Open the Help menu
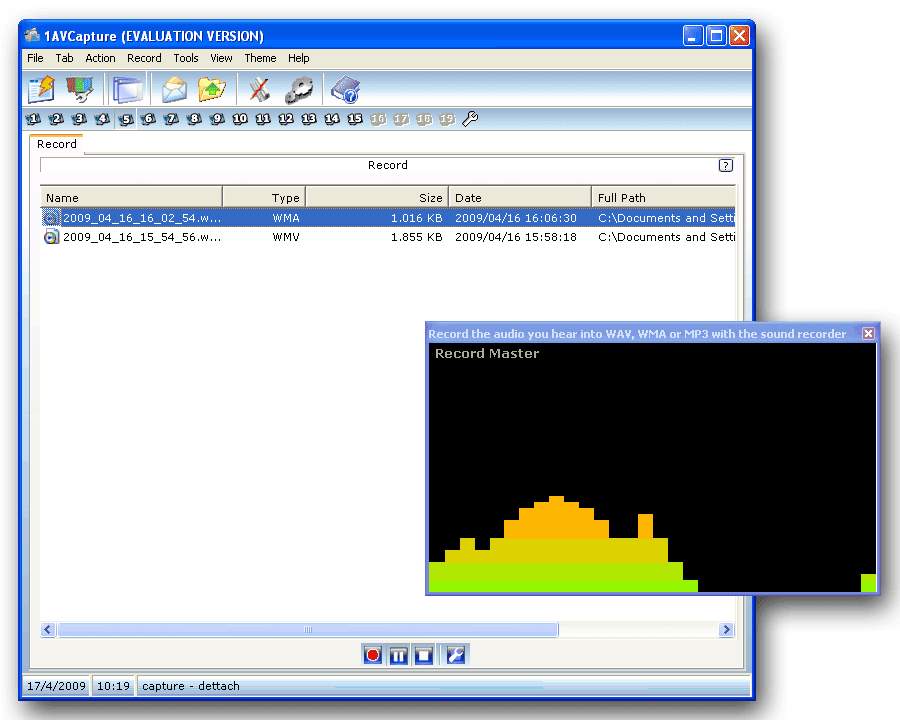The height and width of the screenshot is (720, 900). [298, 58]
